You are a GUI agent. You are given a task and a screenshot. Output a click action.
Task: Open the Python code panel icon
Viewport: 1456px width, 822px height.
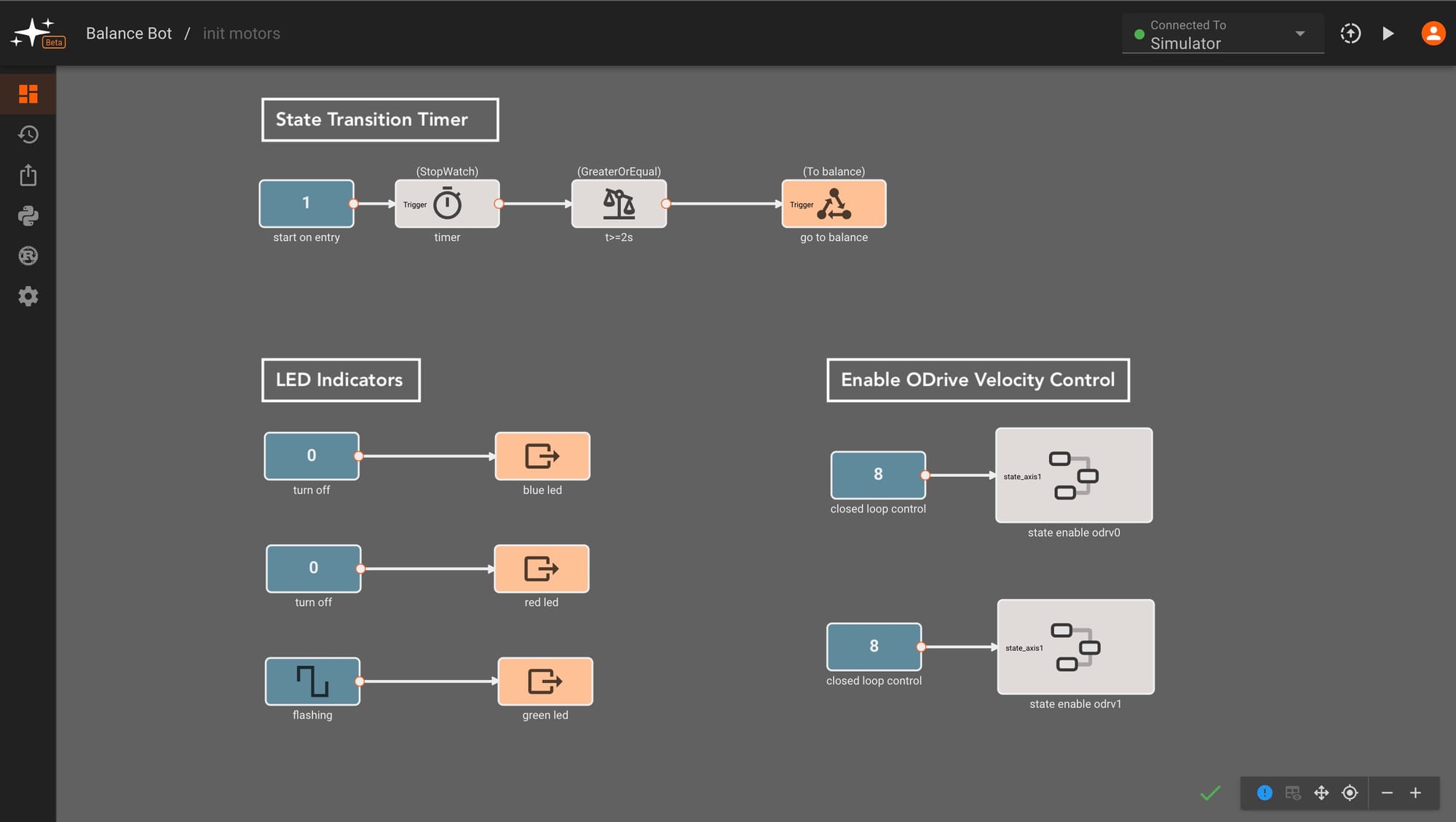28,216
